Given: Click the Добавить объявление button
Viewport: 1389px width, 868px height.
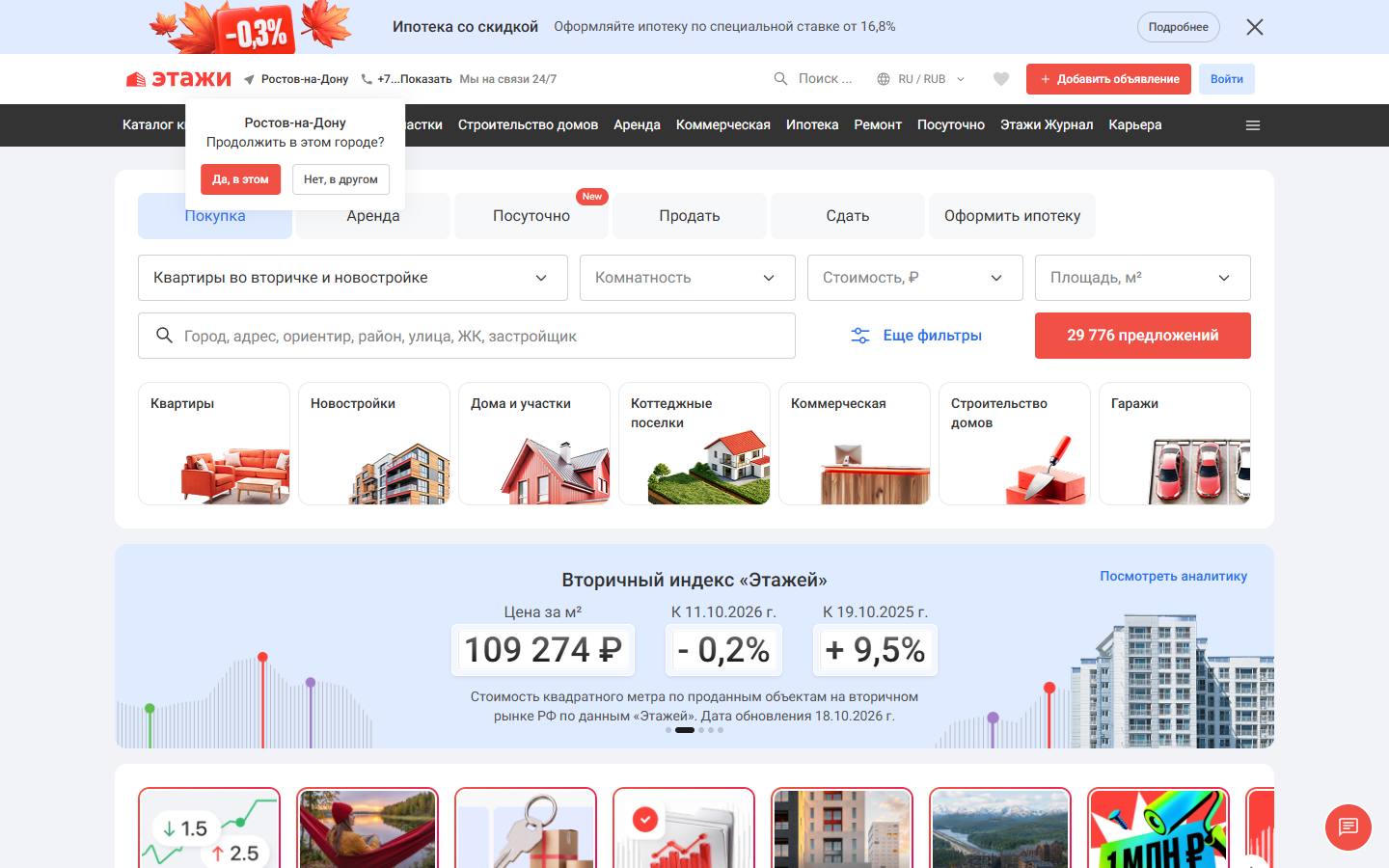Looking at the screenshot, I should pyautogui.click(x=1108, y=79).
